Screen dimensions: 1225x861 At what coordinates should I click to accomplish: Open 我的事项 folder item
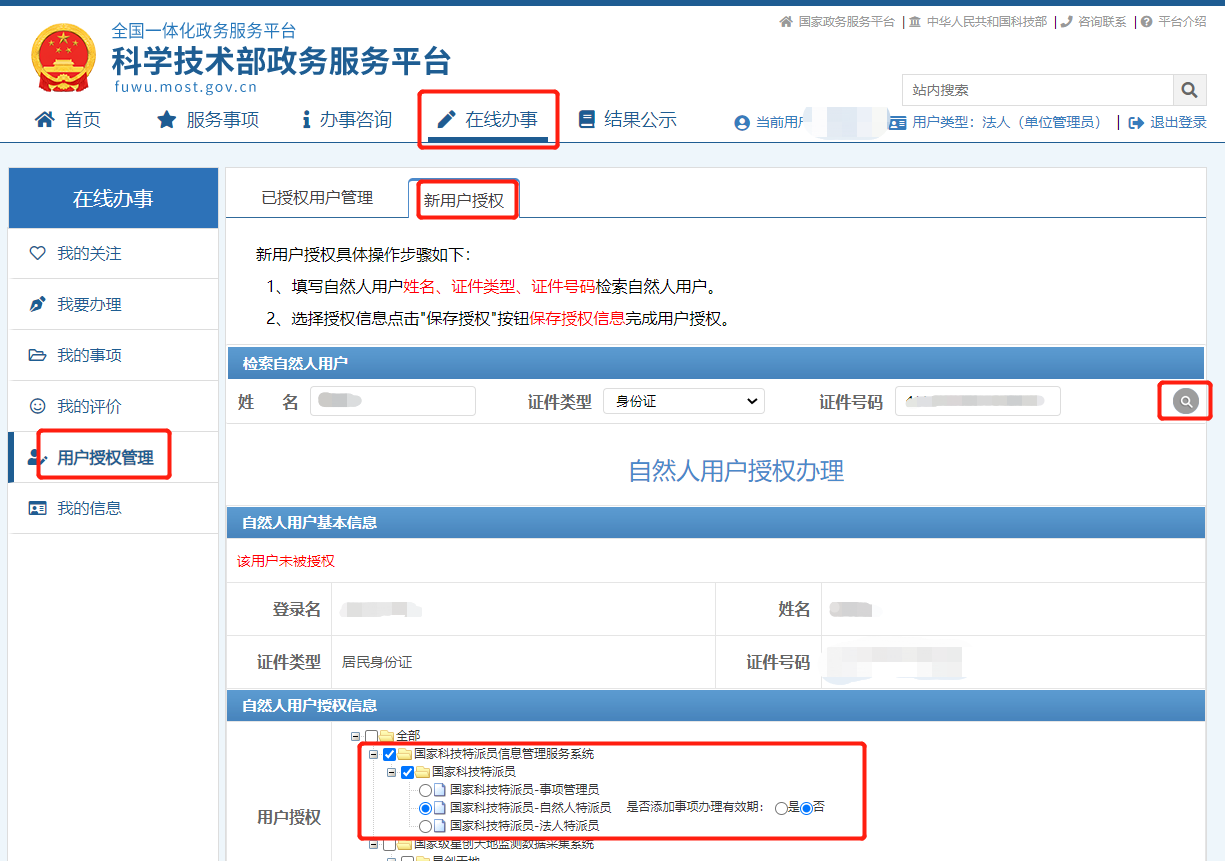click(x=89, y=356)
